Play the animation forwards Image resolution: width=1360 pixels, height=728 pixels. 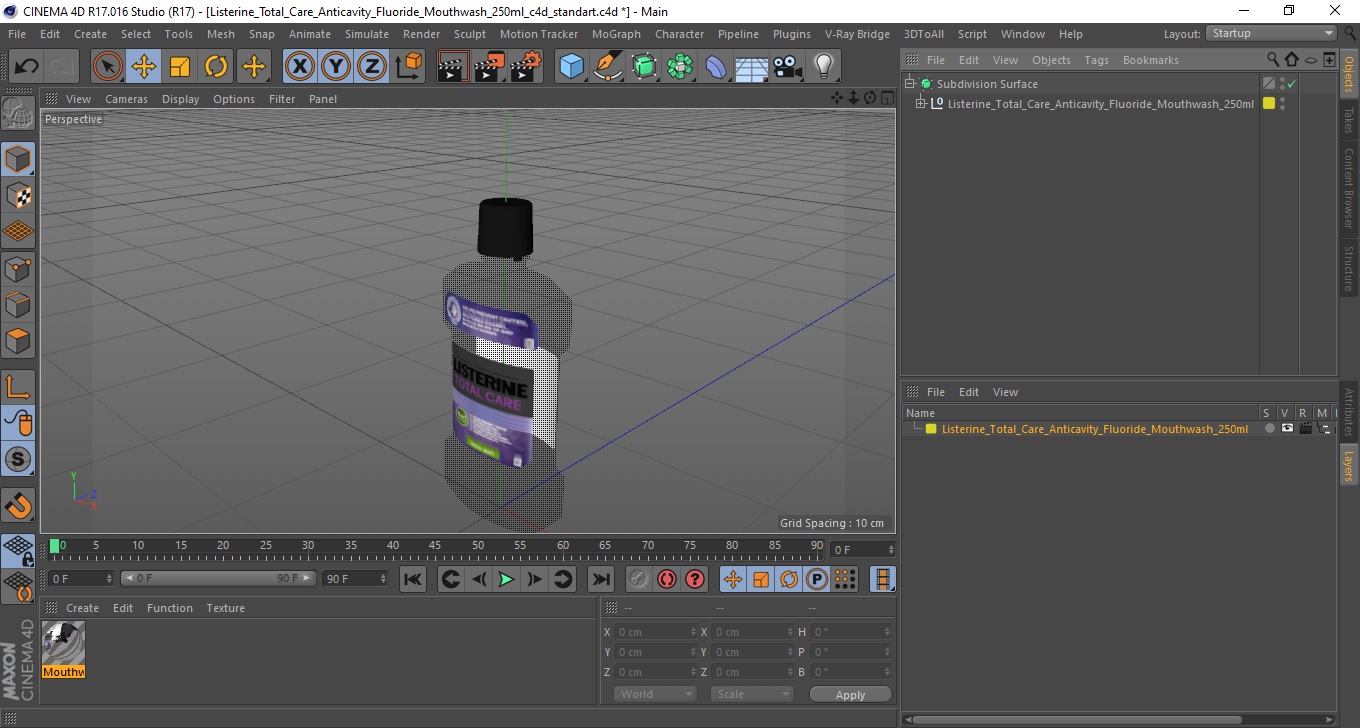pyautogui.click(x=507, y=579)
